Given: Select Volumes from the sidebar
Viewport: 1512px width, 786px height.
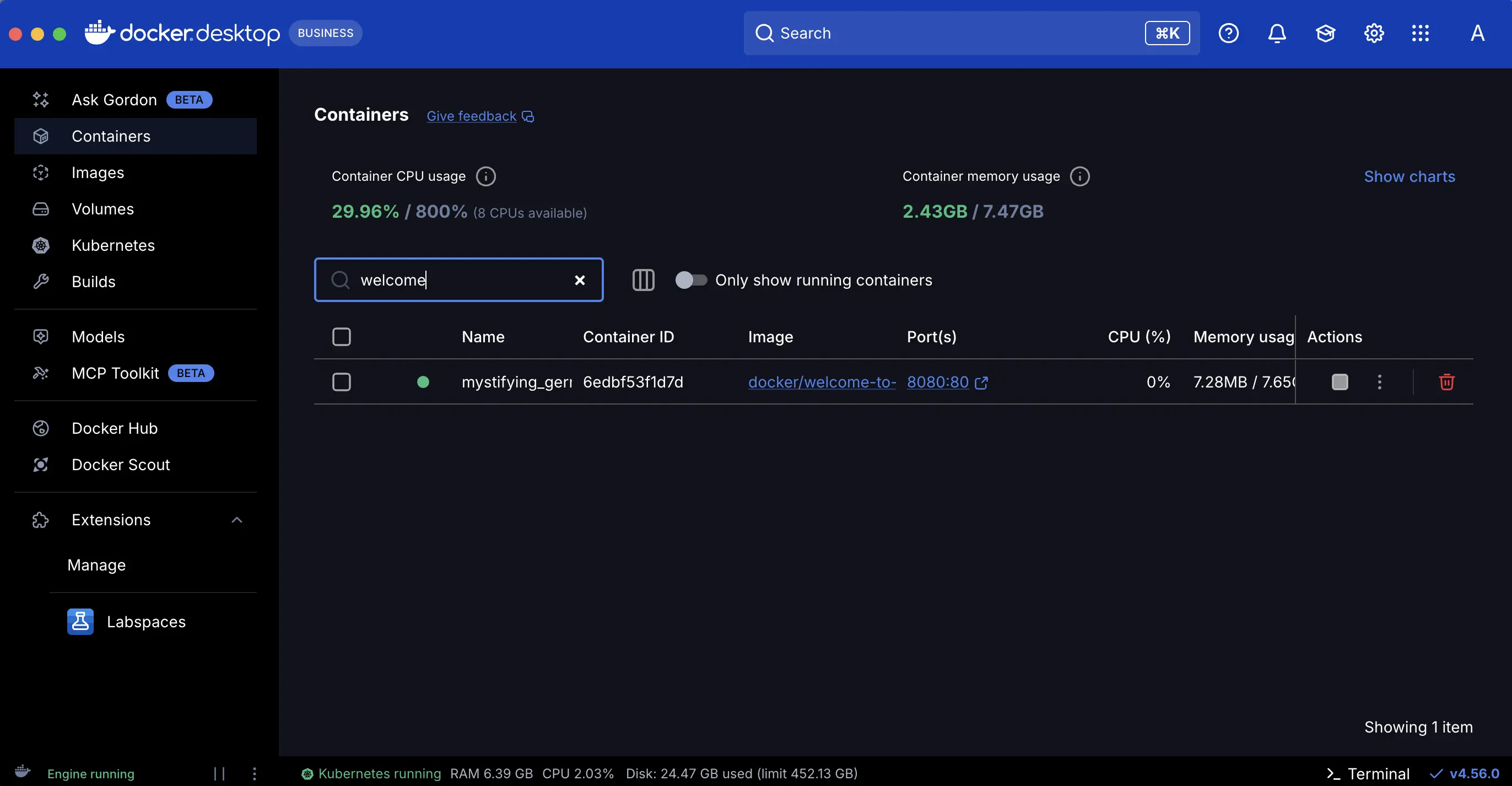Looking at the screenshot, I should click(102, 209).
